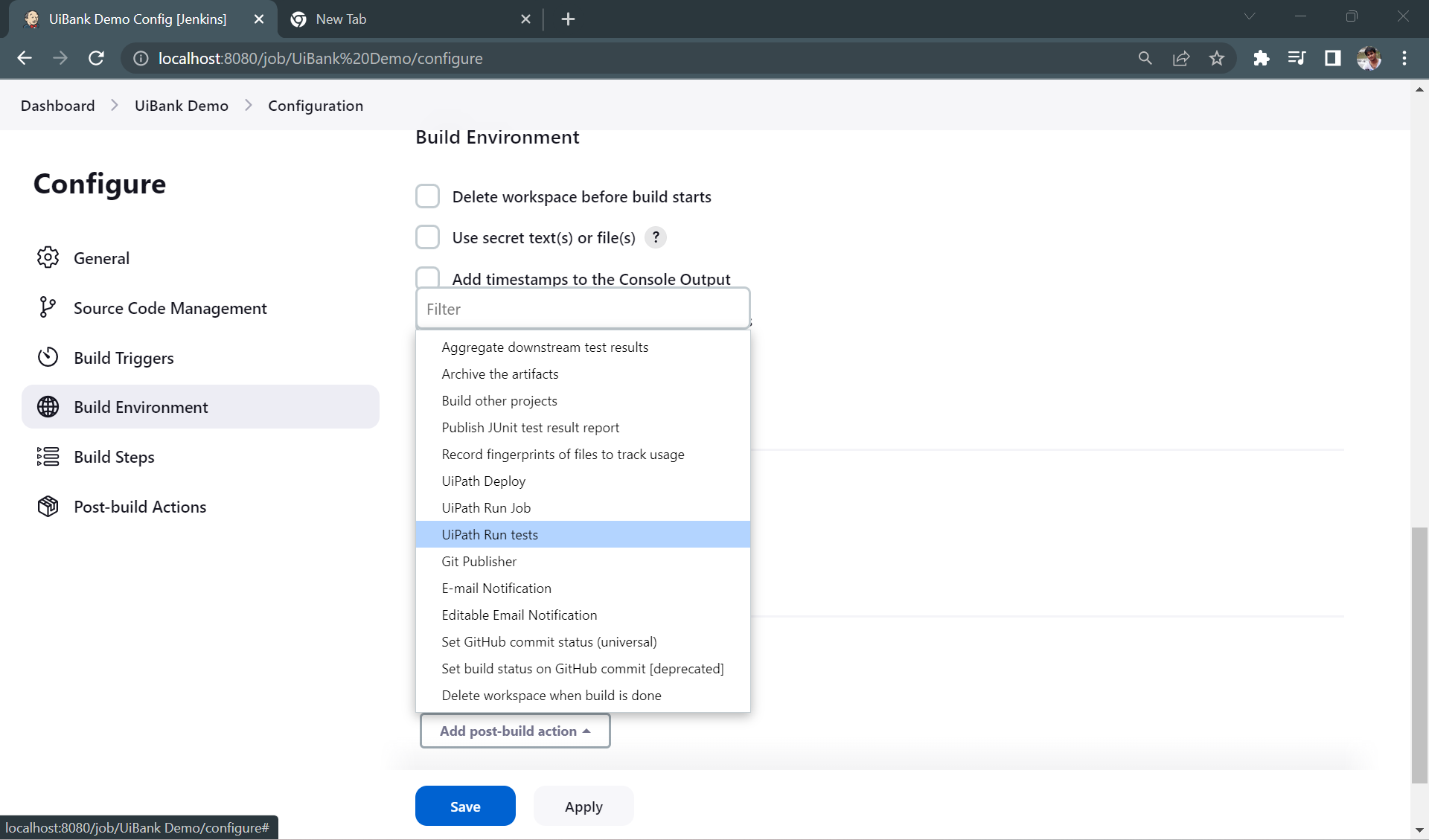
Task: Go to Dashboard breadcrumb
Action: coord(58,106)
